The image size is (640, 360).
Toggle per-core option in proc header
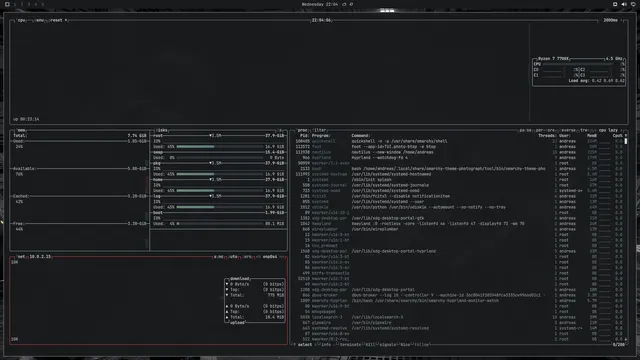coord(545,130)
